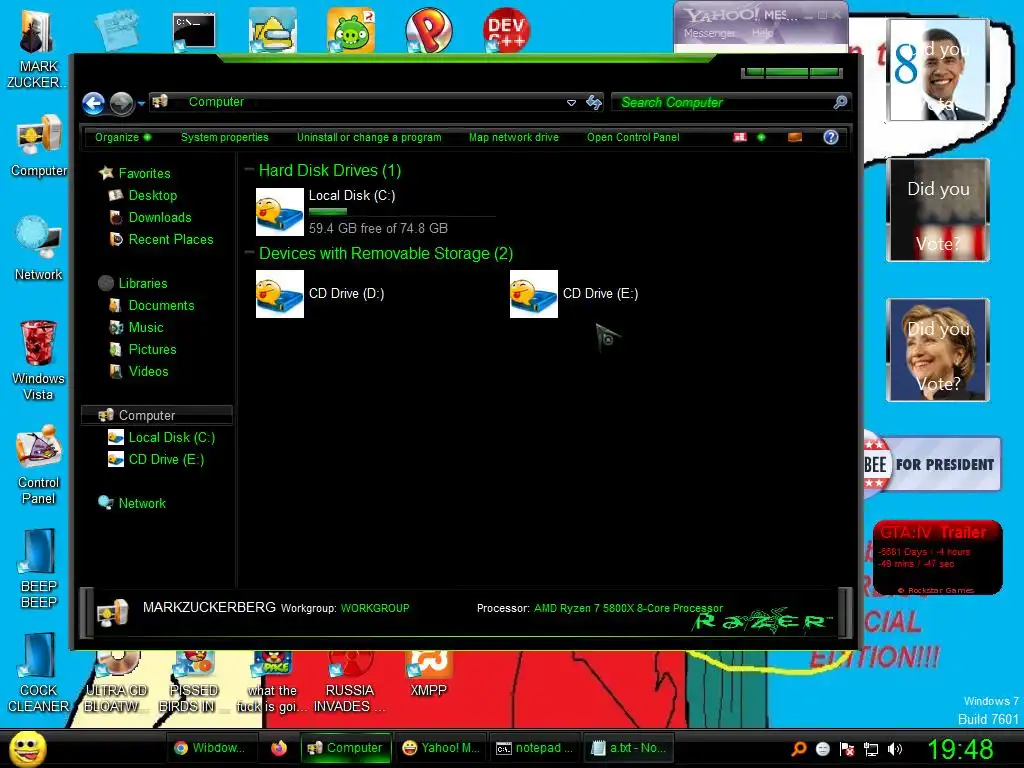The height and width of the screenshot is (768, 1024).
Task: Switch to Yahoo! Messenger taskbar button
Action: (441, 748)
